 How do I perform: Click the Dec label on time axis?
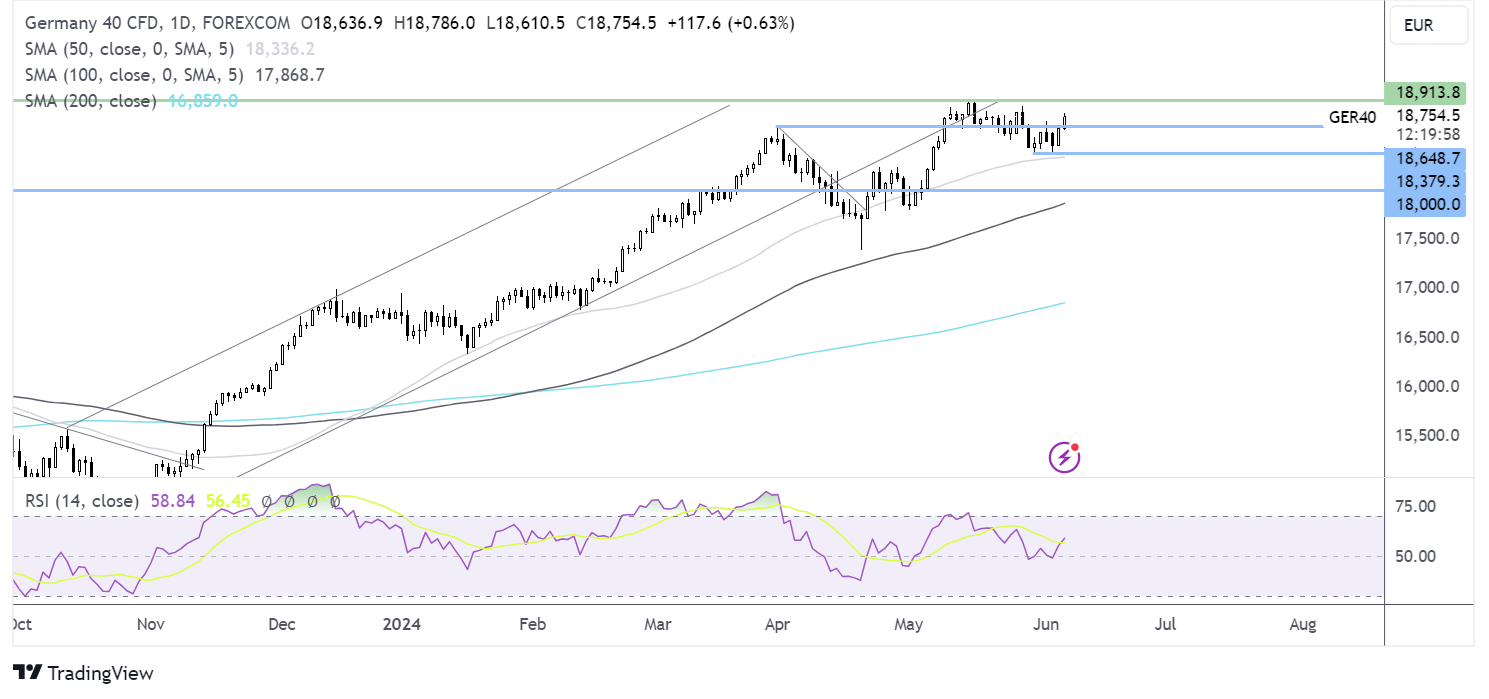[282, 625]
